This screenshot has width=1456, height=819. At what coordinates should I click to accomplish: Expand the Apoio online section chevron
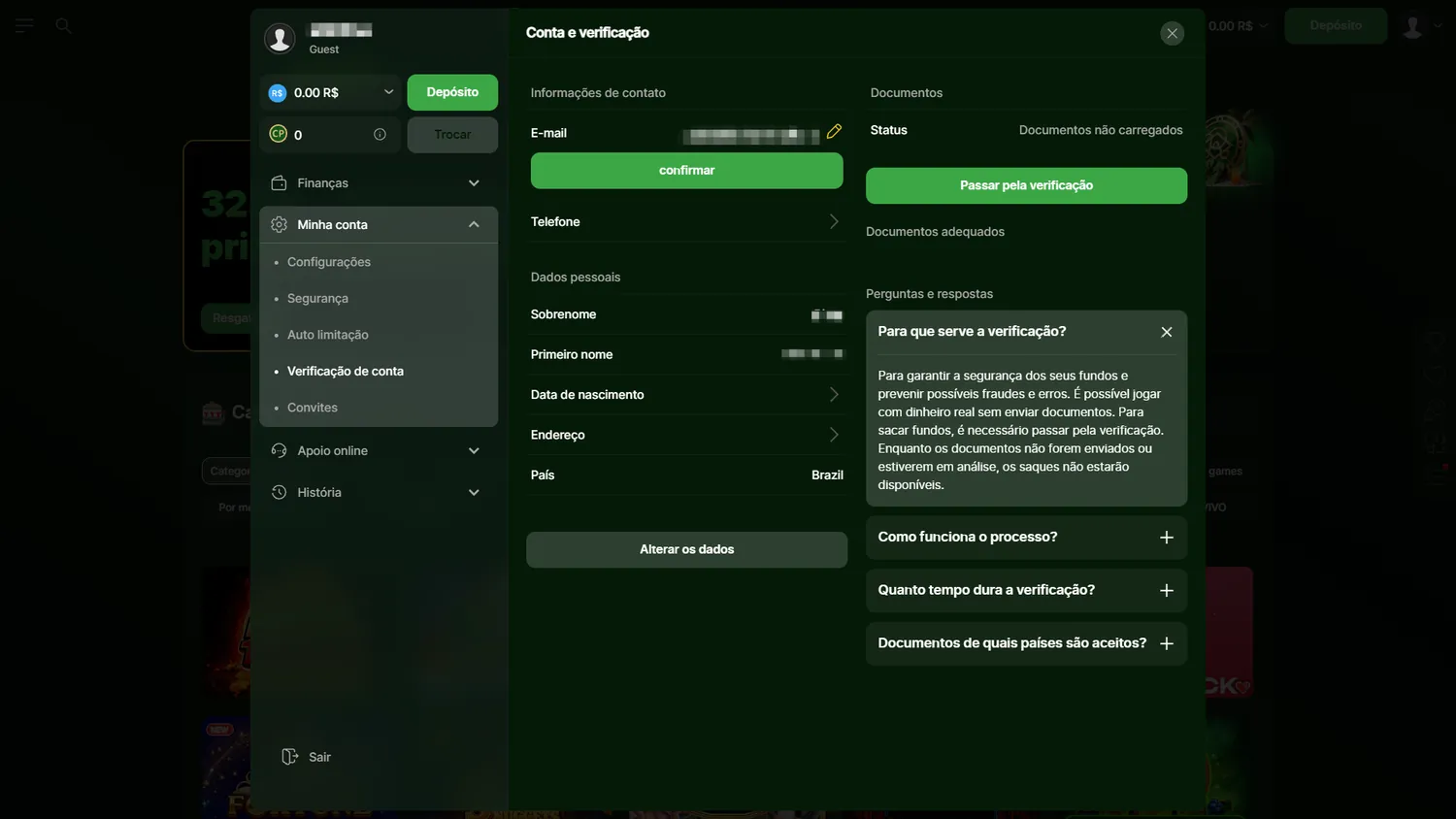(474, 450)
